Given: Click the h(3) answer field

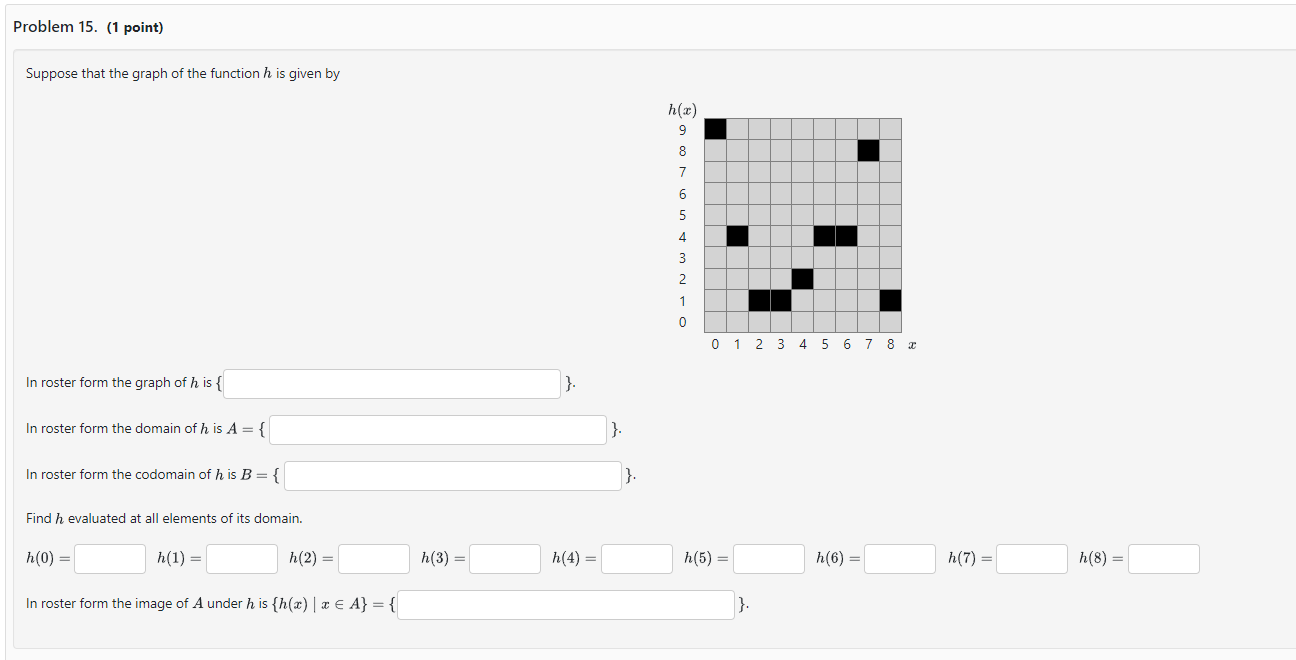Looking at the screenshot, I should coord(505,558).
